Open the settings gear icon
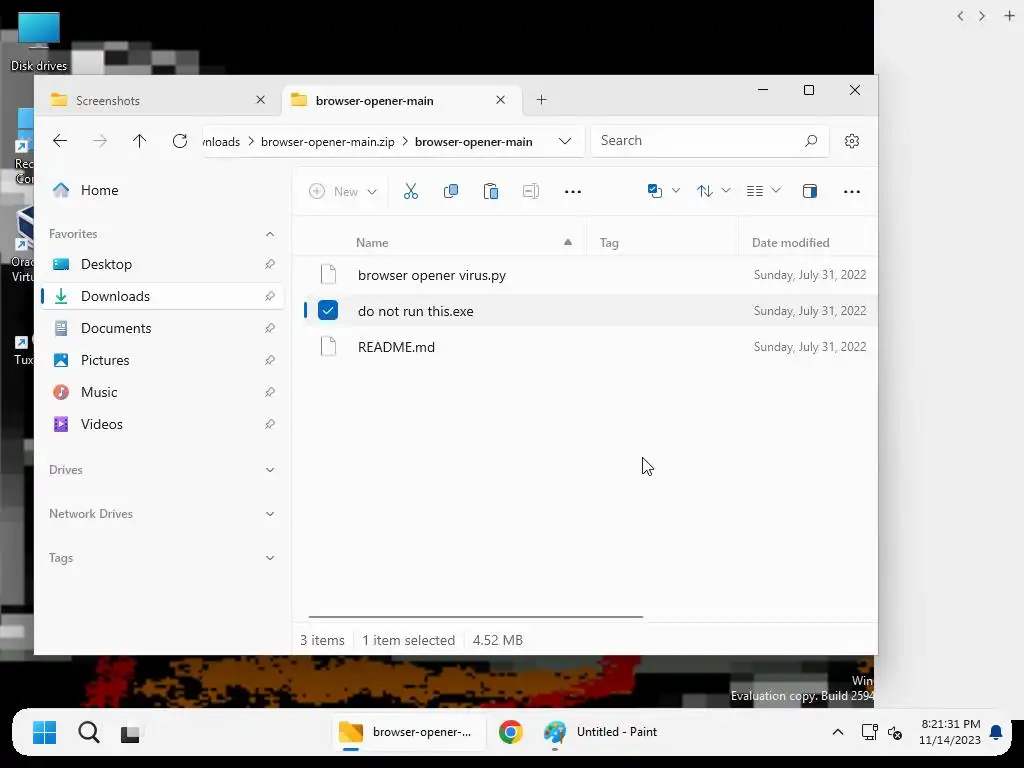Image resolution: width=1024 pixels, height=768 pixels. click(x=852, y=141)
